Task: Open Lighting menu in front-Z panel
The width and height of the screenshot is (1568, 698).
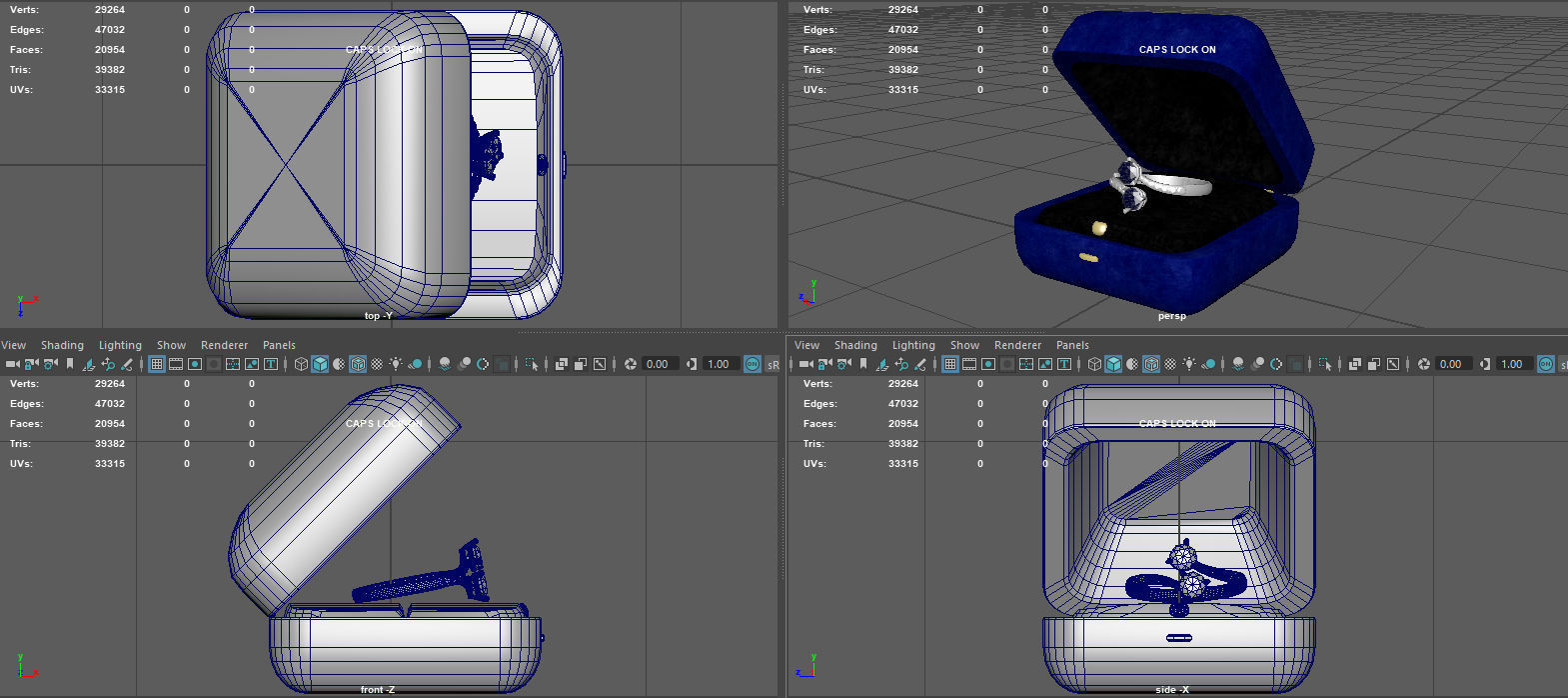Action: pyautogui.click(x=120, y=345)
